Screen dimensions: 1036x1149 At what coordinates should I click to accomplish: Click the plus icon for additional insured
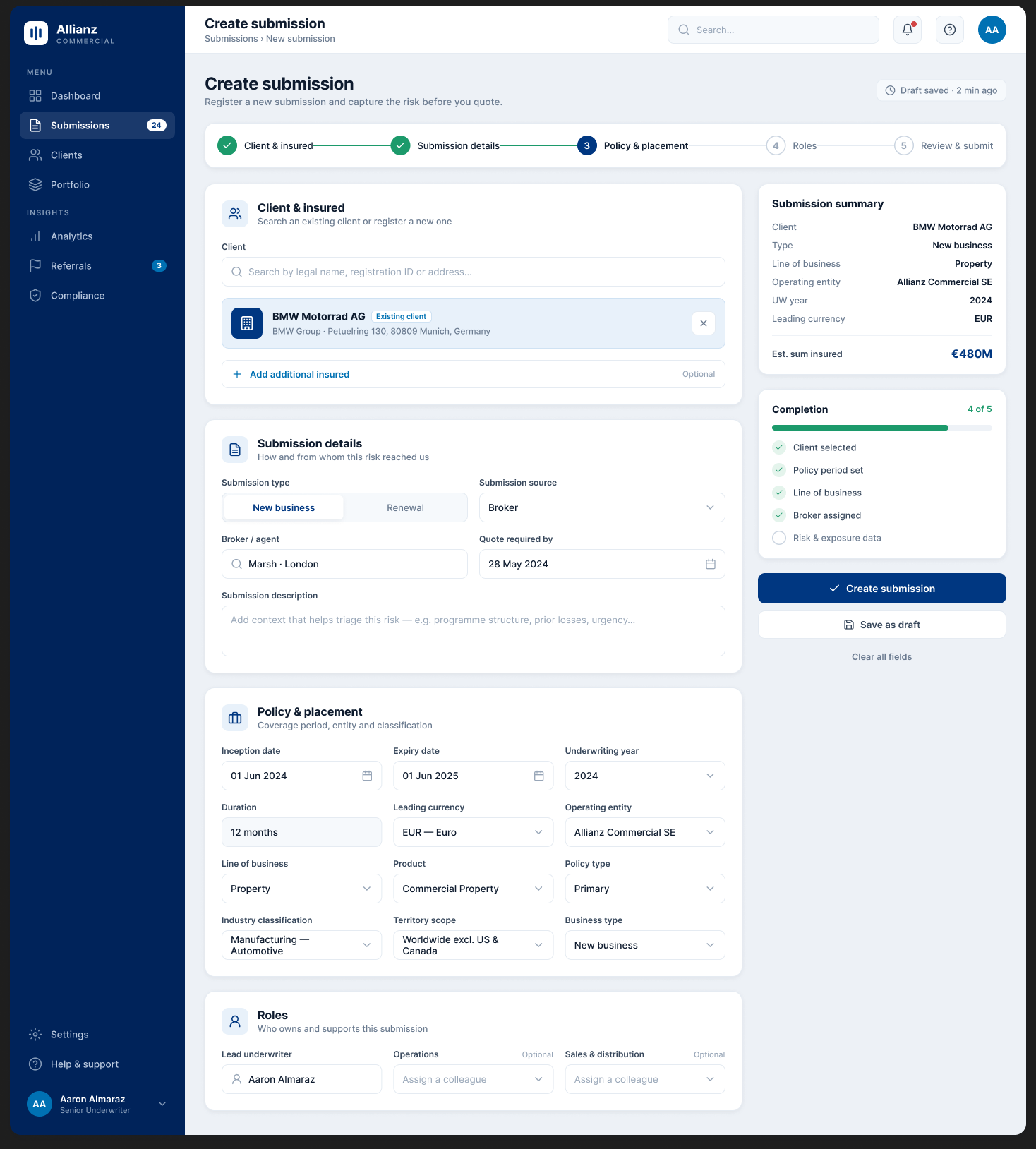(237, 374)
